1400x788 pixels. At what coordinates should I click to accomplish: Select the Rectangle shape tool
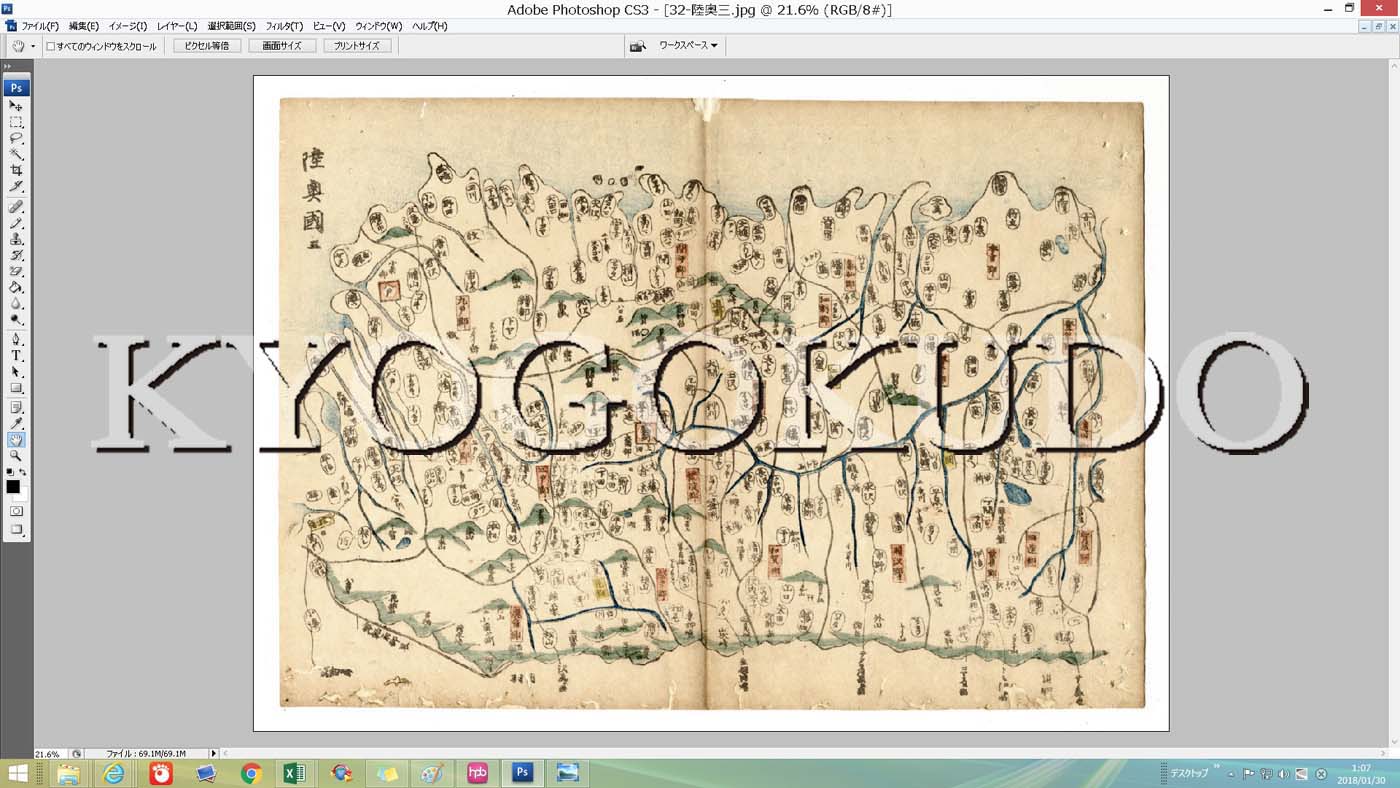pos(16,387)
